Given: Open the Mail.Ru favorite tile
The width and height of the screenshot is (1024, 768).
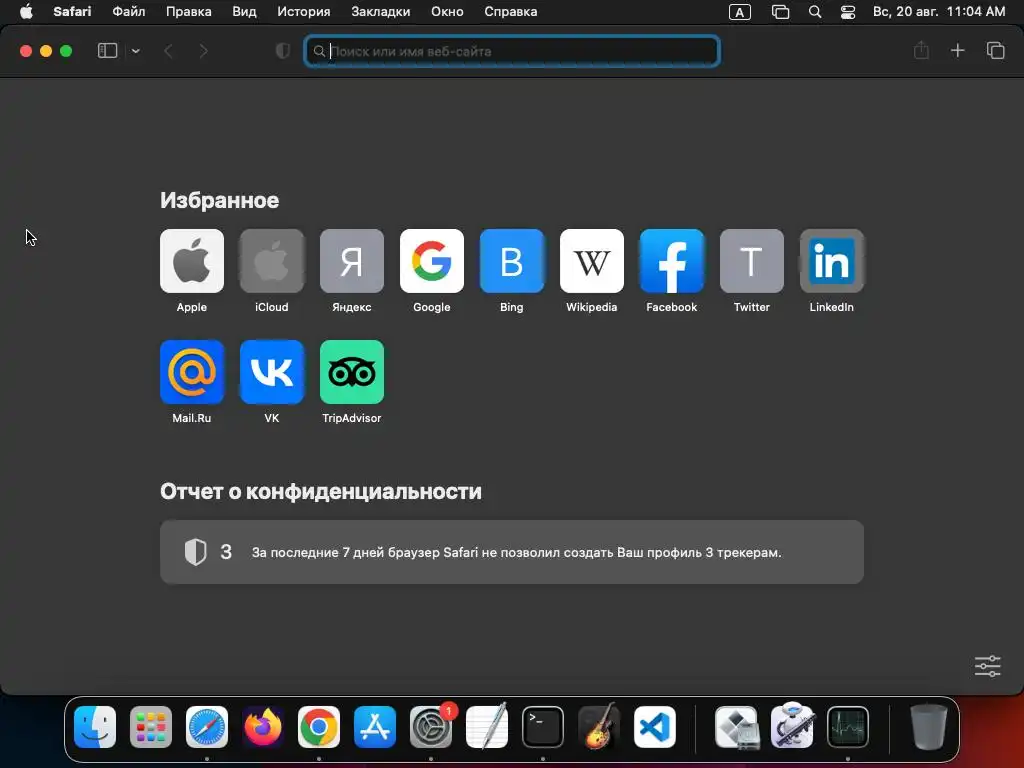Looking at the screenshot, I should click(x=191, y=372).
